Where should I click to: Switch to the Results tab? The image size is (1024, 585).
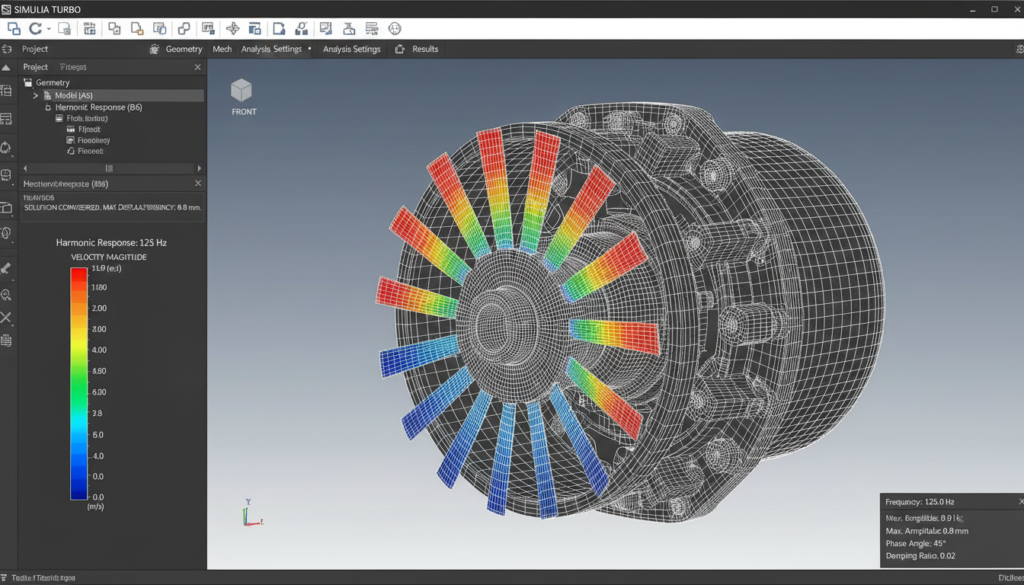point(425,49)
